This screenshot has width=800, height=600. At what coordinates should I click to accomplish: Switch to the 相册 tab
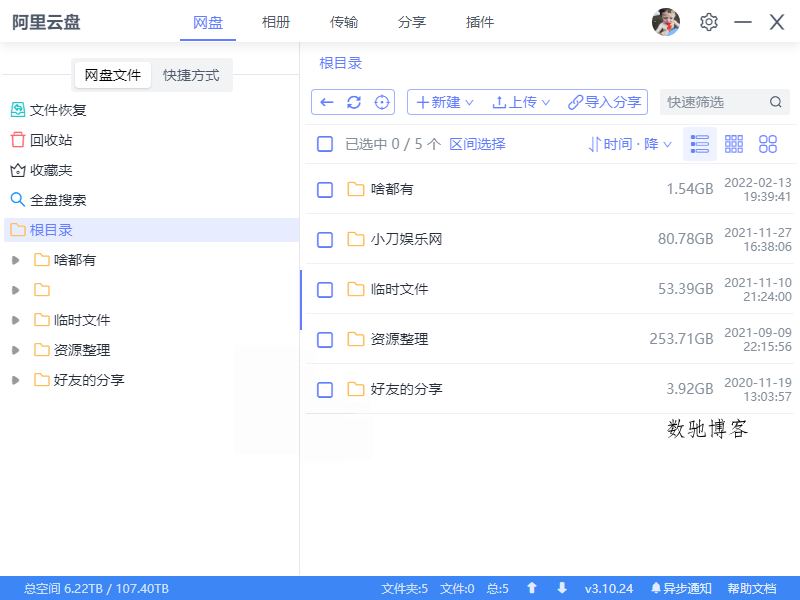pos(276,22)
